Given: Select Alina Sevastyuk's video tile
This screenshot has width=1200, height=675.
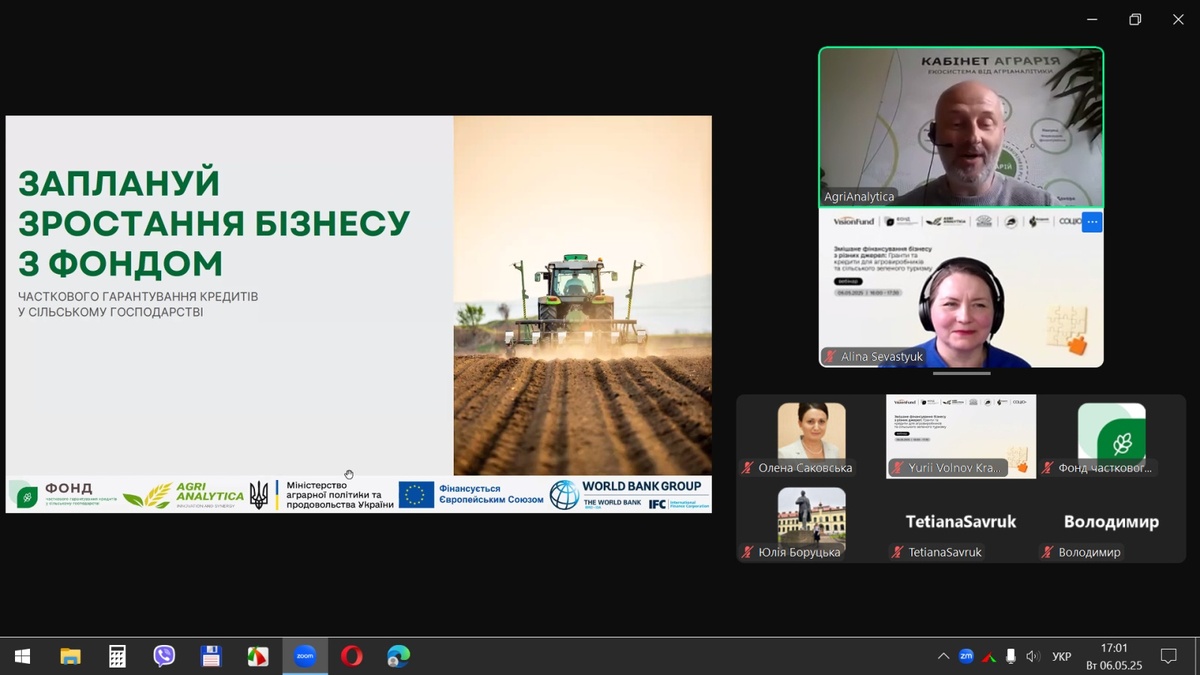Looking at the screenshot, I should click(961, 287).
